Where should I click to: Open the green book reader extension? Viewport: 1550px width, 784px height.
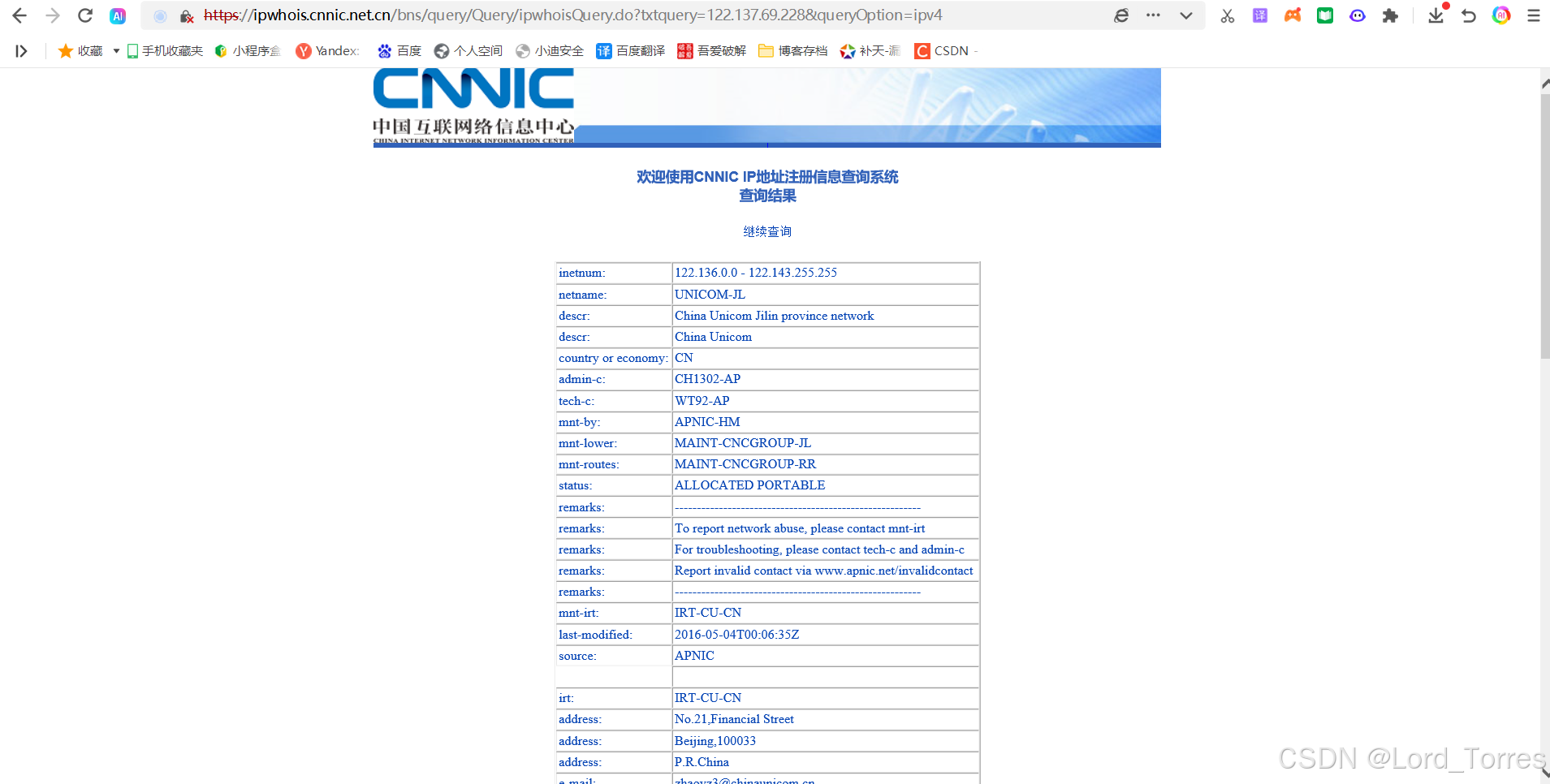(x=1325, y=15)
